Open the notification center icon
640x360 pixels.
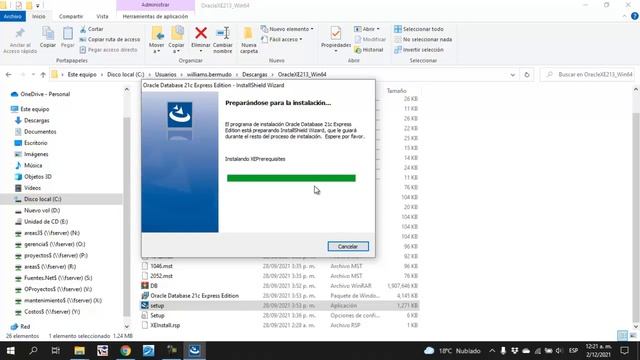tap(624, 351)
